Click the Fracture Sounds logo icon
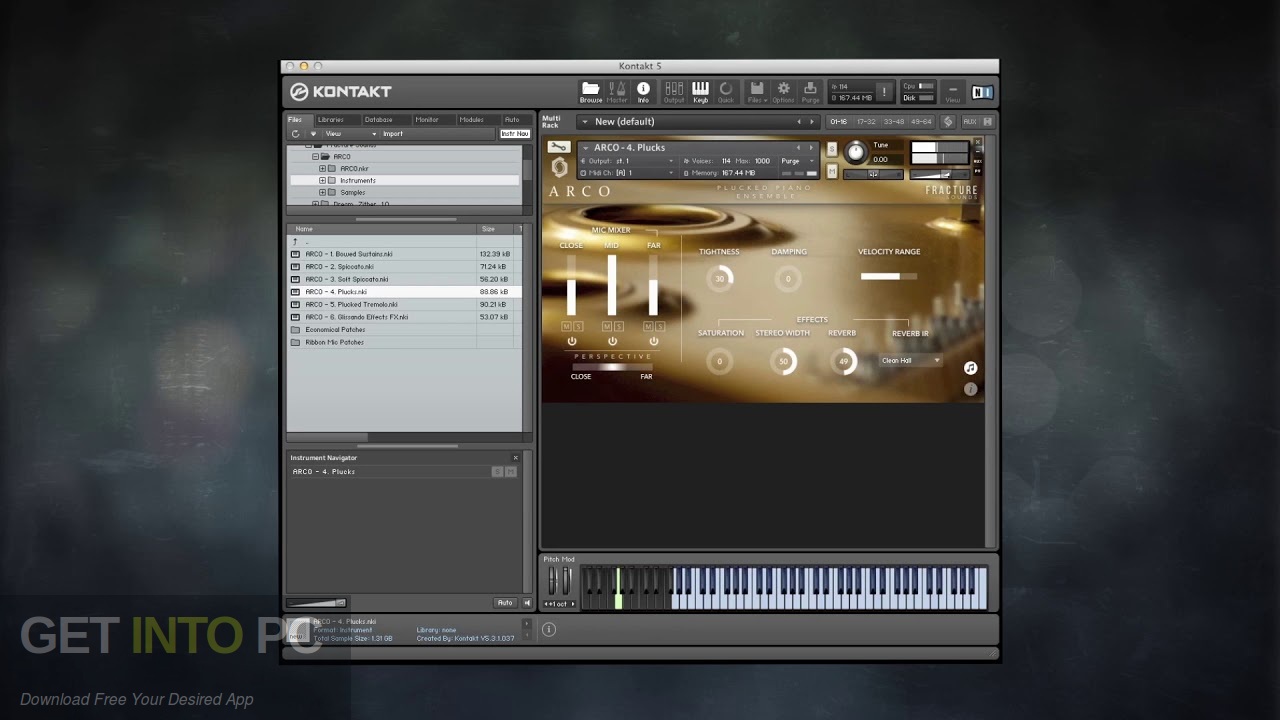The image size is (1280, 720). [559, 168]
